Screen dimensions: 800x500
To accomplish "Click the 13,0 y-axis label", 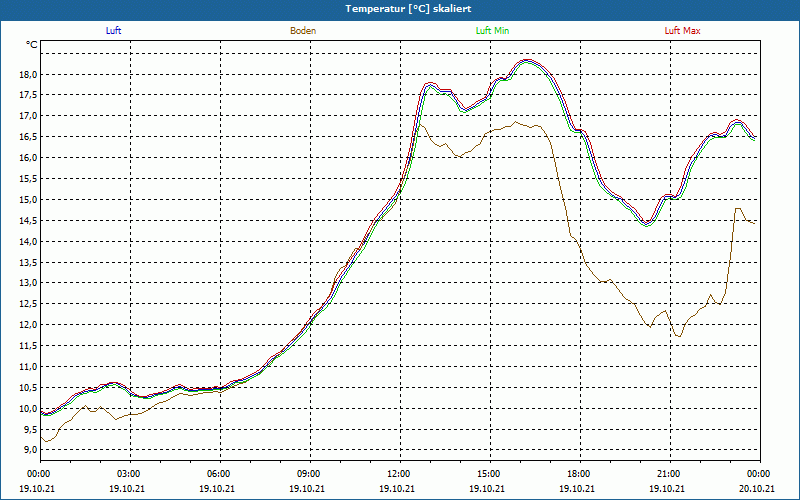I will tap(29, 283).
